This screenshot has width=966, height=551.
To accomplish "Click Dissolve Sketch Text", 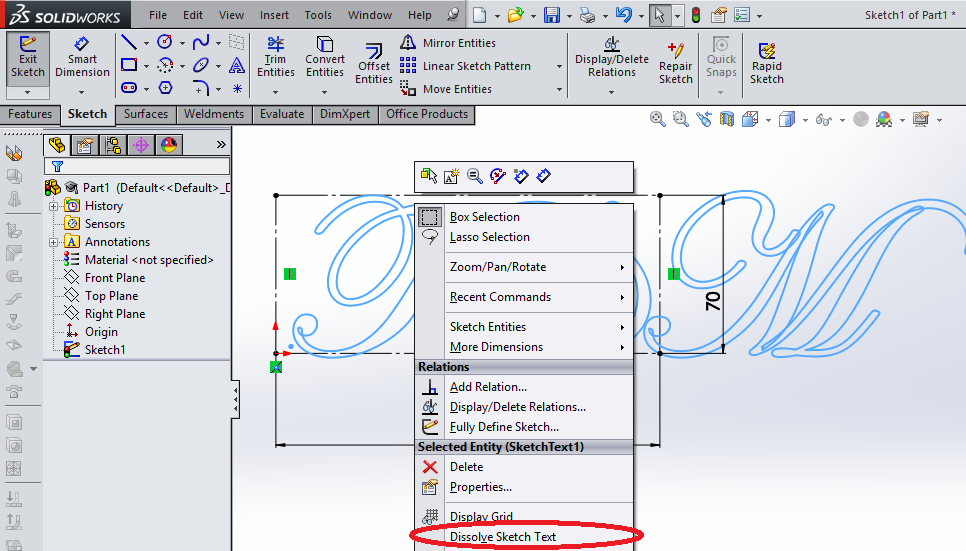I will (525, 537).
